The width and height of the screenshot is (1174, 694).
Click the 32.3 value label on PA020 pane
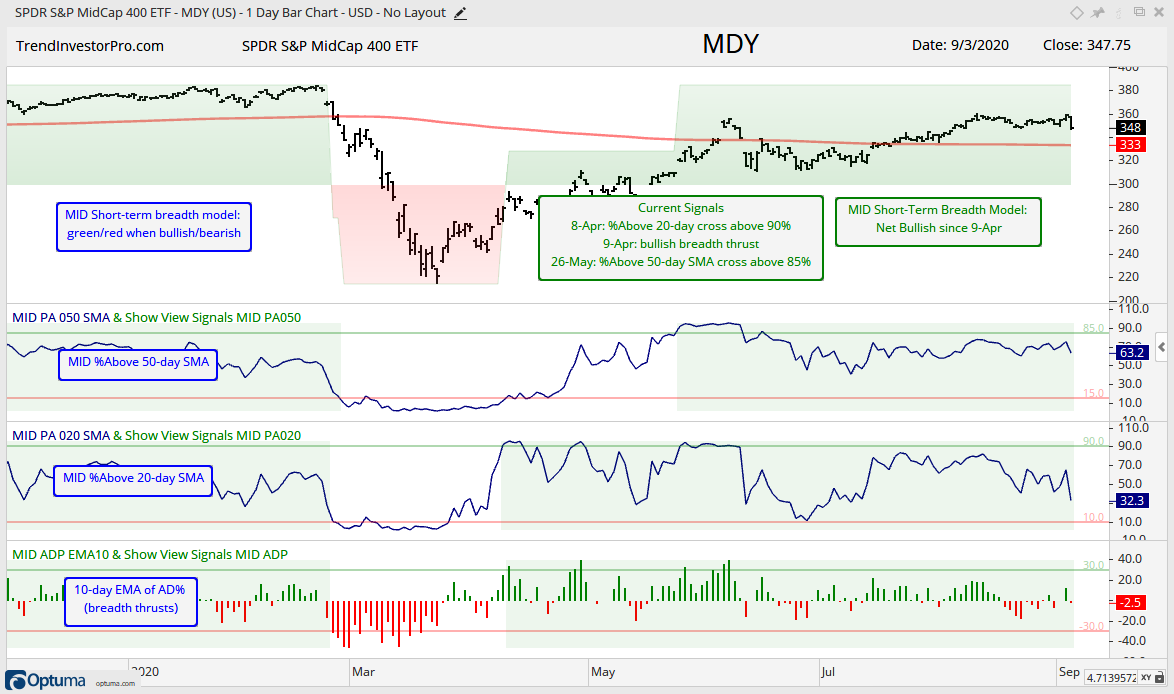[1131, 500]
